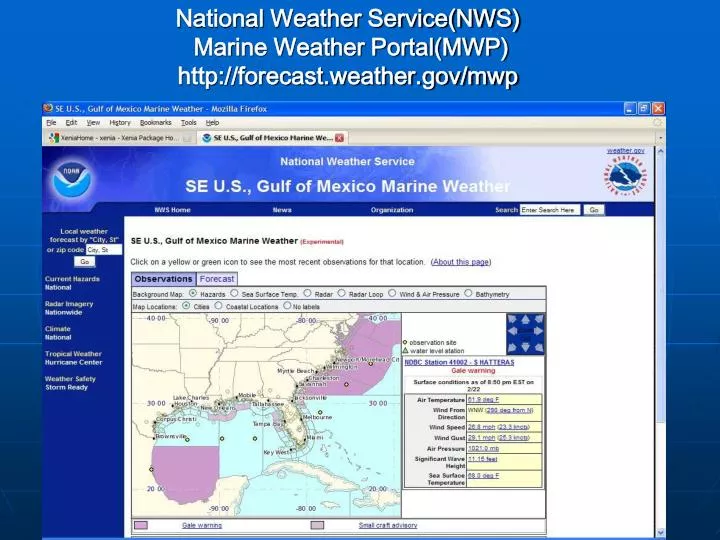Select Cities map locations option
Screen dimensions: 720x540
tap(186, 305)
